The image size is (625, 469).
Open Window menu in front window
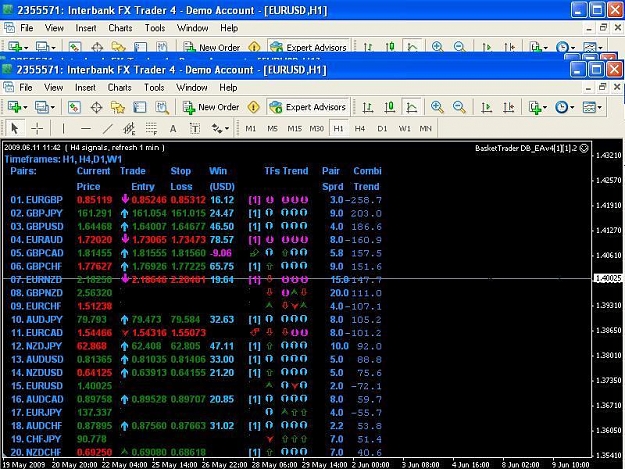point(192,87)
